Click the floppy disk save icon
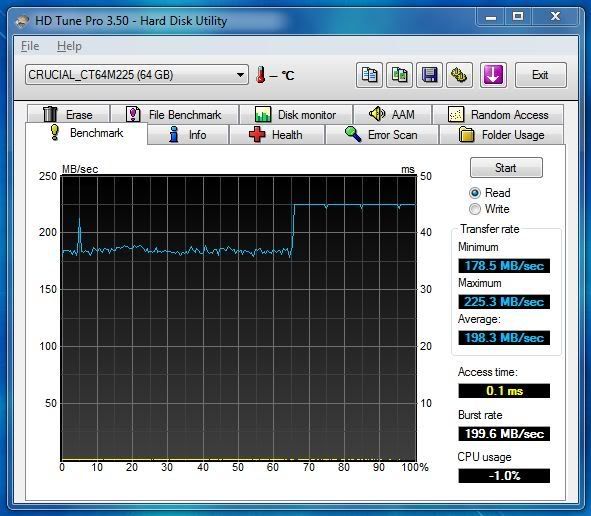Screen dimensions: 591x516 click(429, 75)
